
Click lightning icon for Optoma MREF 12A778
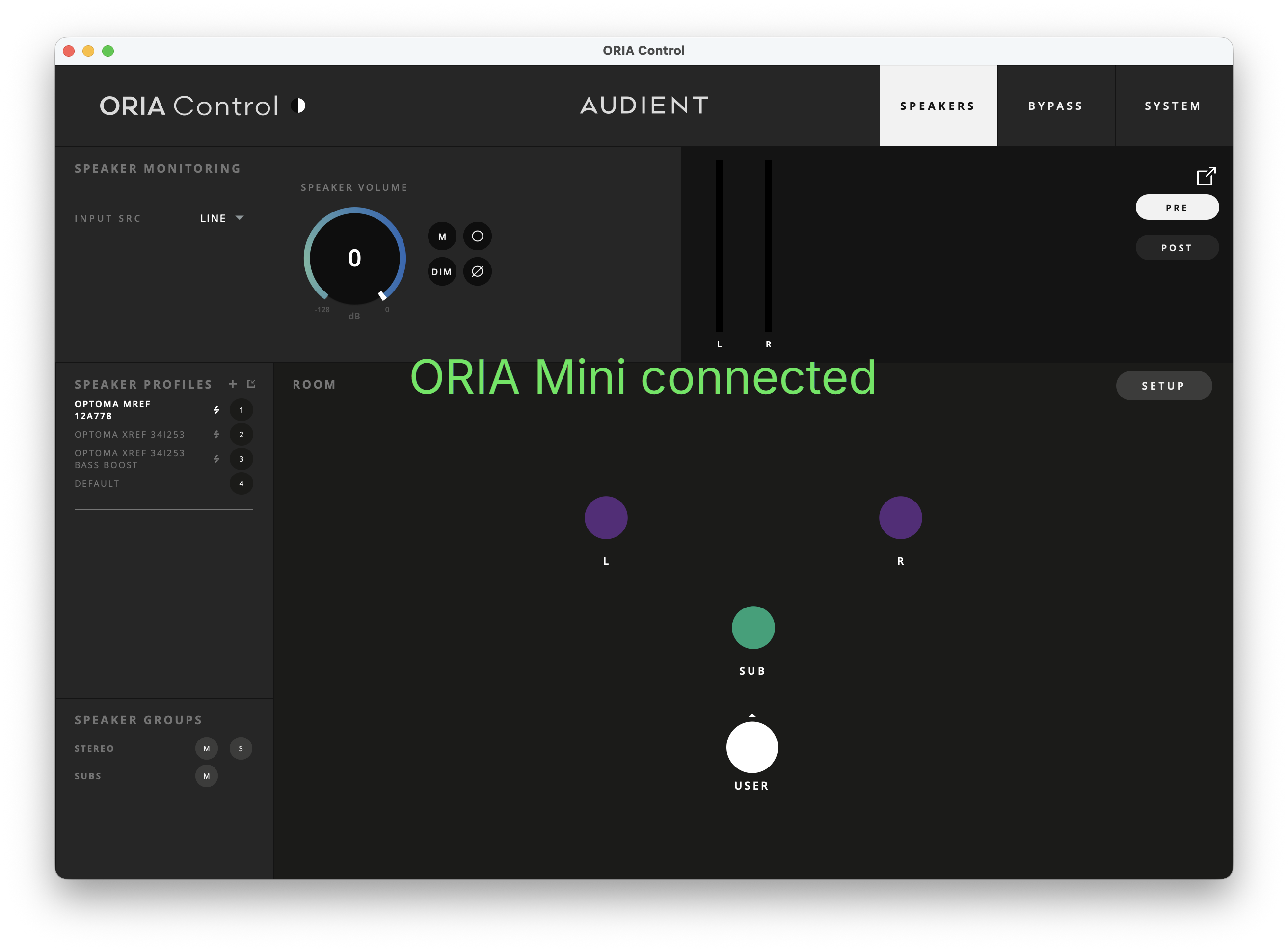216,410
